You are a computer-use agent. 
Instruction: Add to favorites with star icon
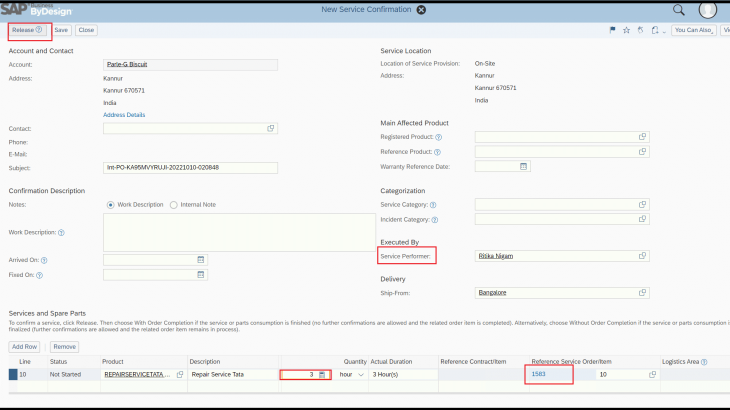pyautogui.click(x=626, y=30)
